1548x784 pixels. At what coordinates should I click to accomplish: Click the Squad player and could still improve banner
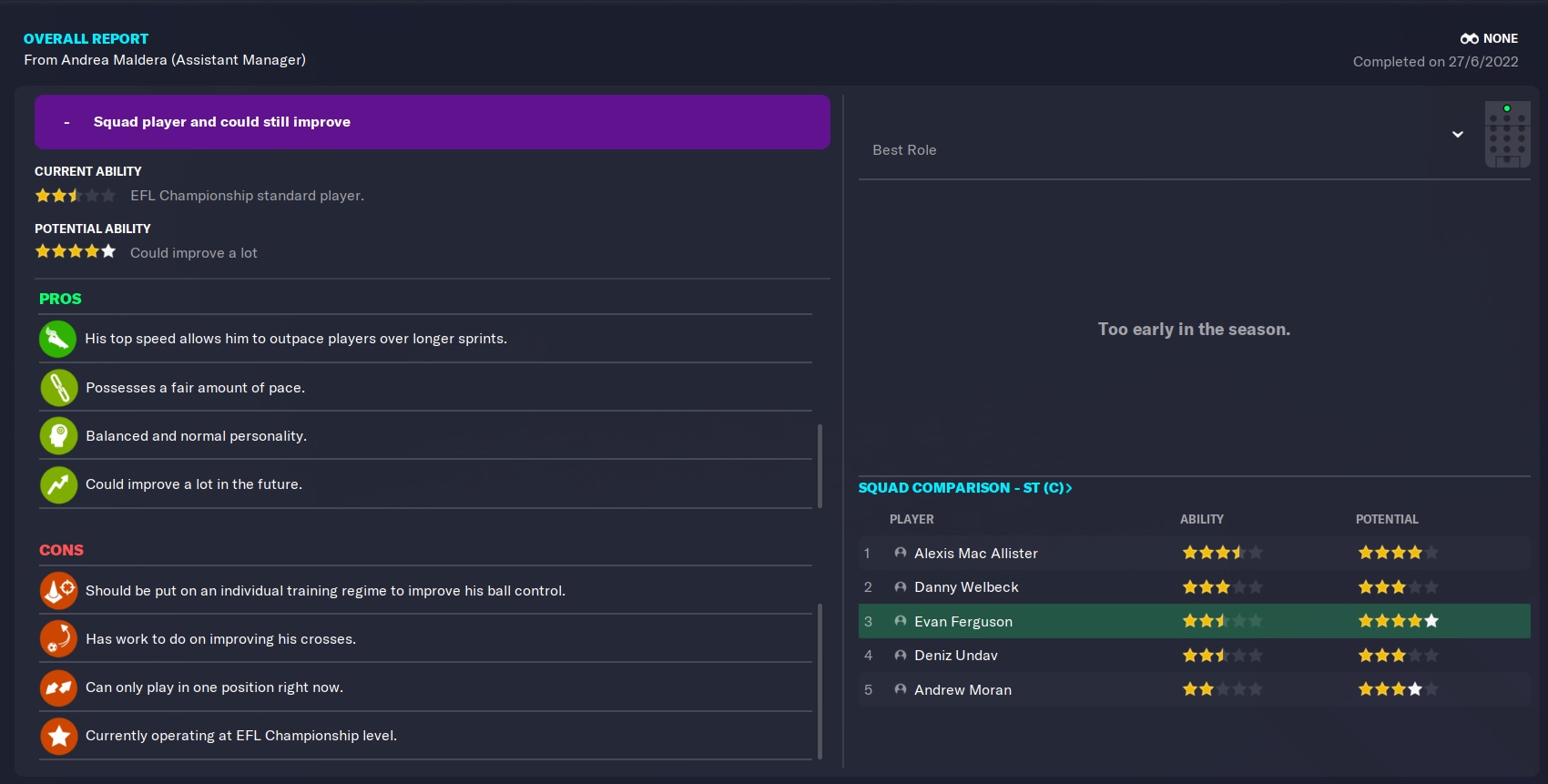[433, 122]
